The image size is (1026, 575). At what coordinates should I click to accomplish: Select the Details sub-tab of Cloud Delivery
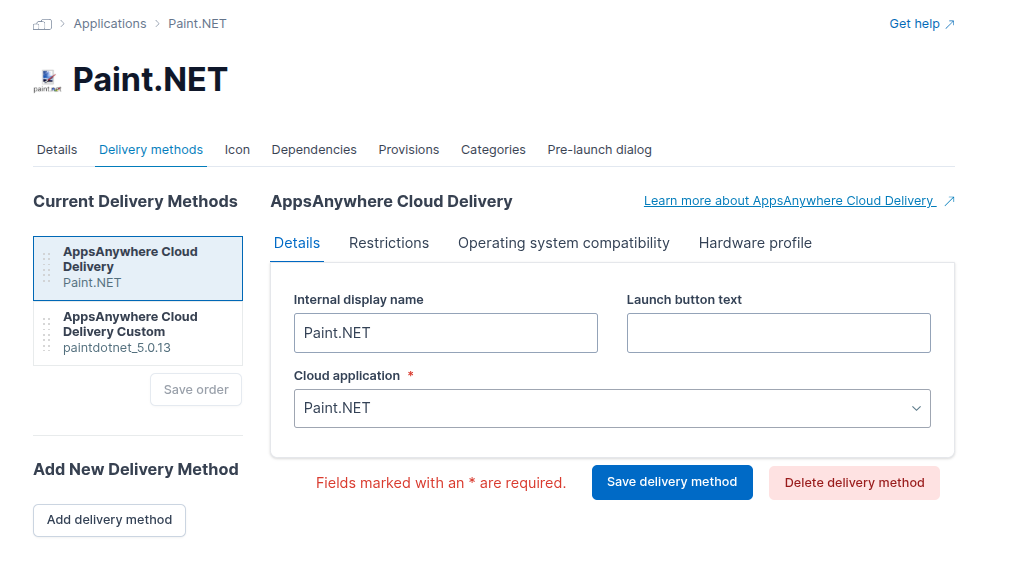(x=297, y=243)
